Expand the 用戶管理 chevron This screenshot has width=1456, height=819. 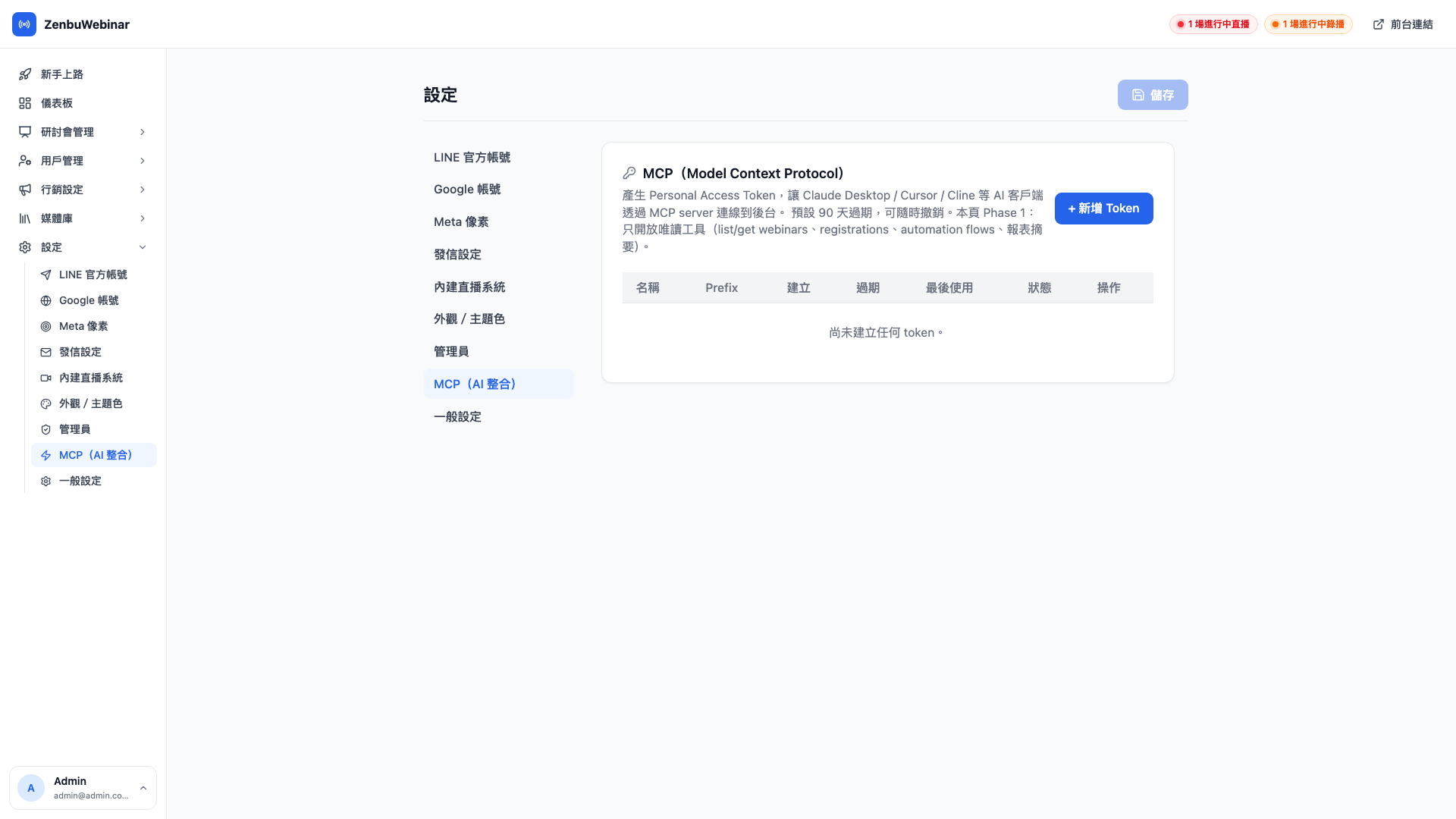[143, 161]
